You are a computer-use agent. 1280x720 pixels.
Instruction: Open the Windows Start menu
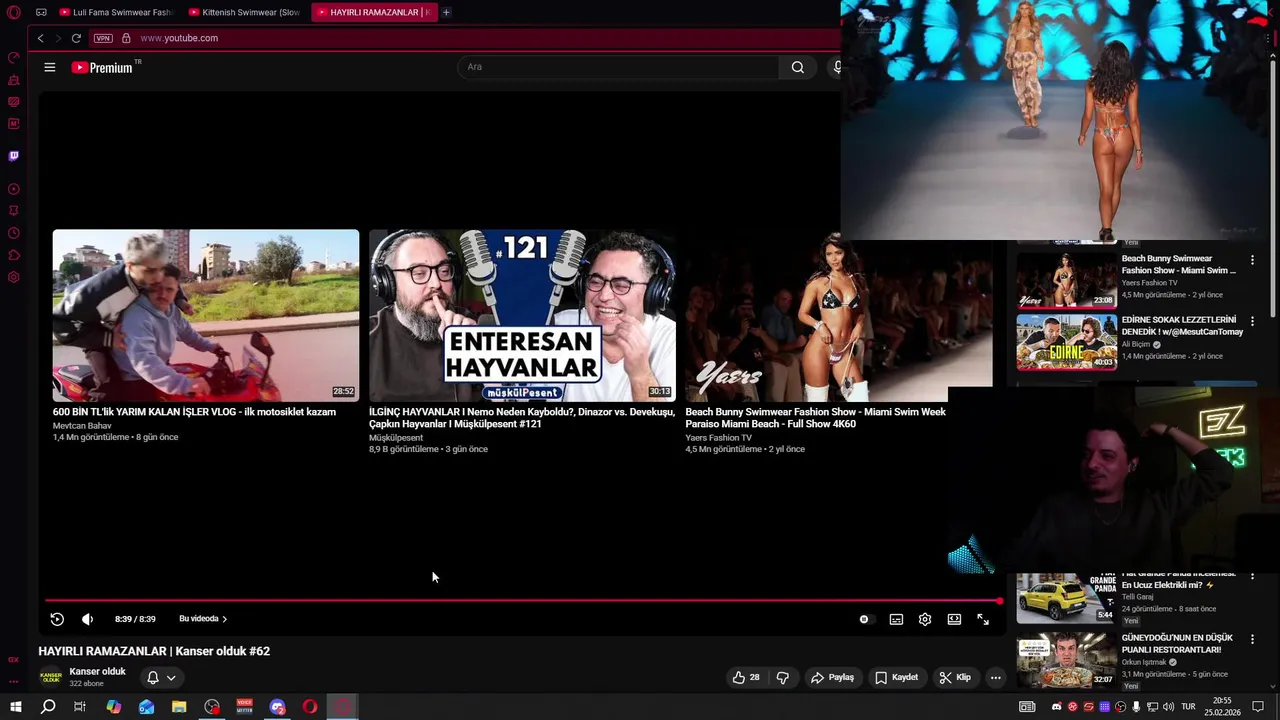pyautogui.click(x=16, y=707)
